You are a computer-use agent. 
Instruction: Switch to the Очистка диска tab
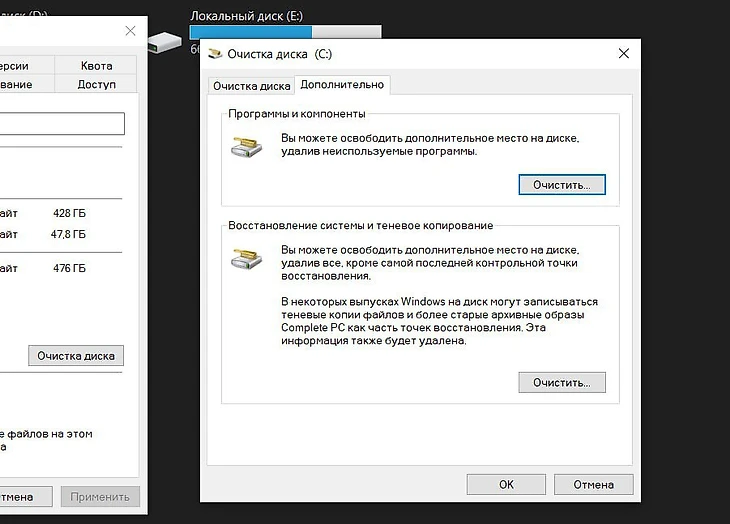251,86
